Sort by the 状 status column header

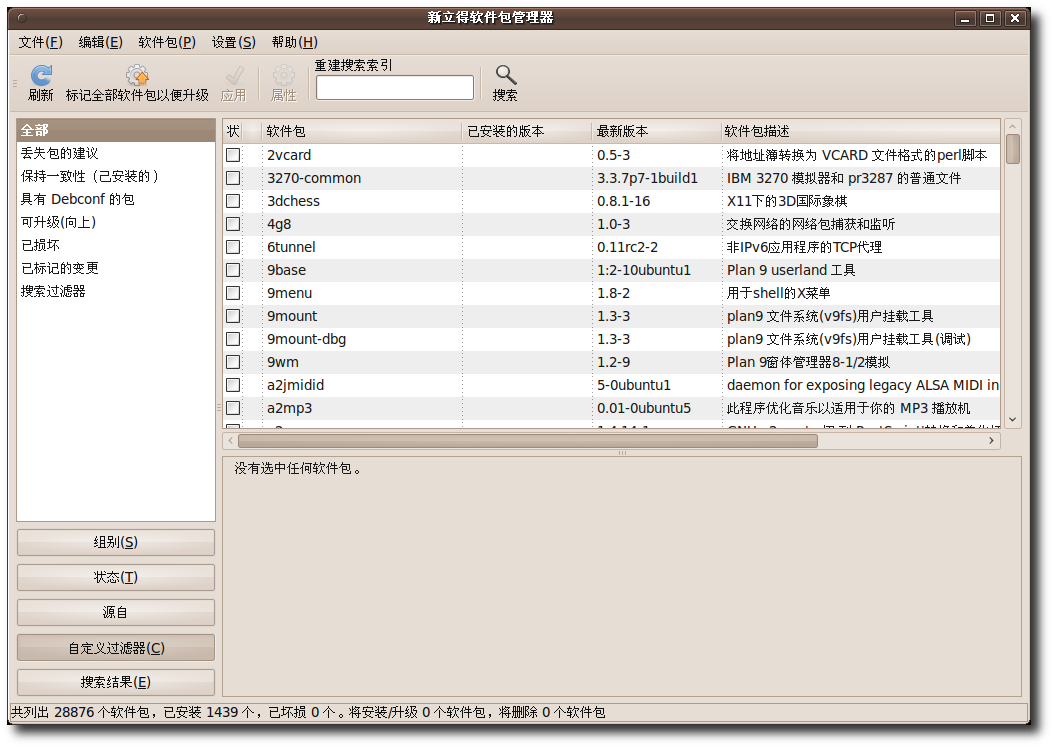pyautogui.click(x=233, y=131)
